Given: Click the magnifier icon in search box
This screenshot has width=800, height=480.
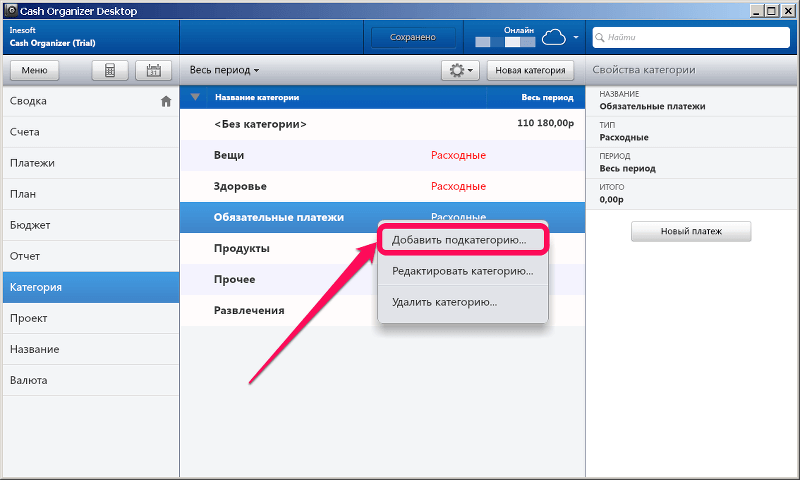Looking at the screenshot, I should [600, 37].
